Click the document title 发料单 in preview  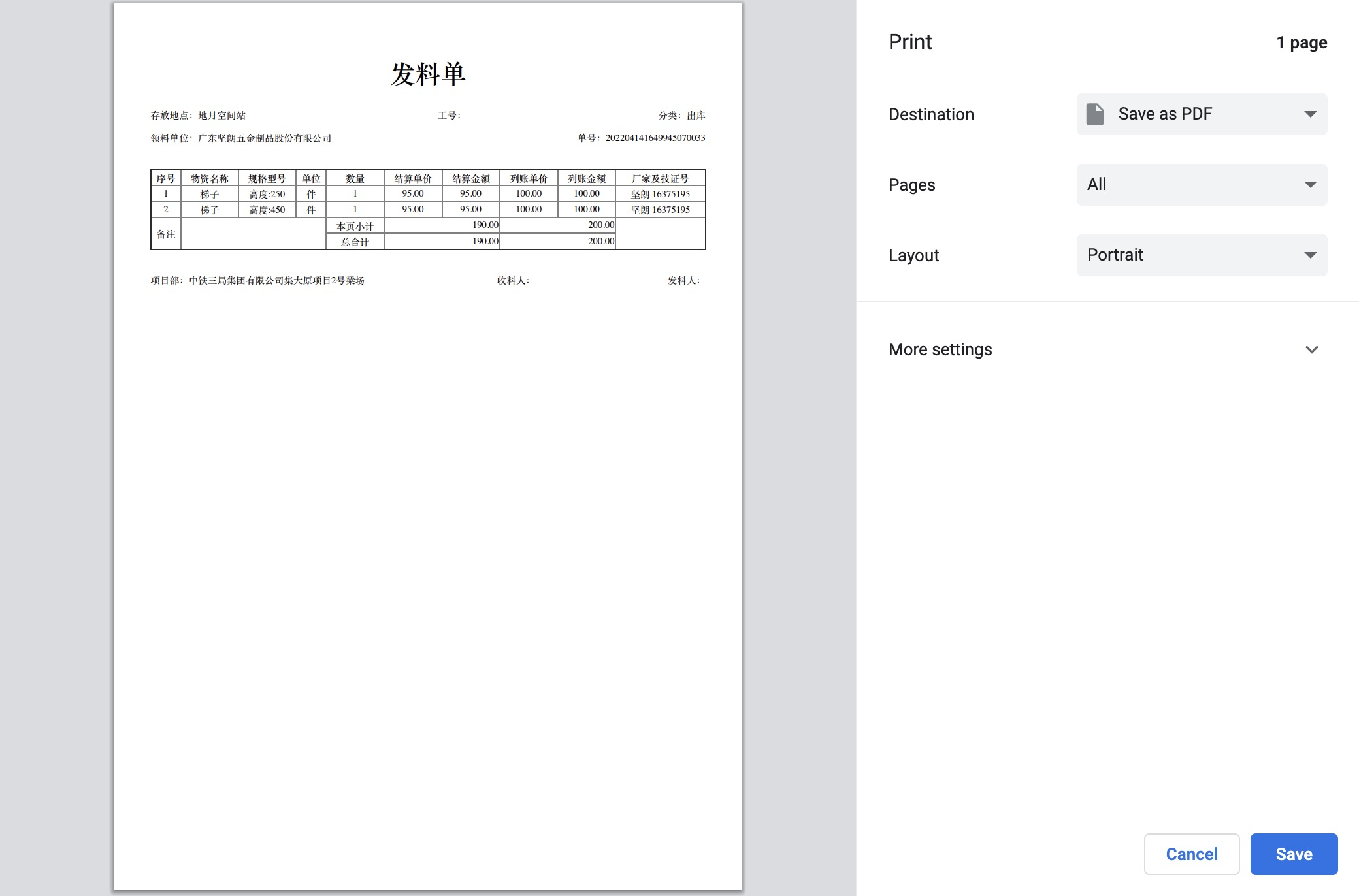428,74
